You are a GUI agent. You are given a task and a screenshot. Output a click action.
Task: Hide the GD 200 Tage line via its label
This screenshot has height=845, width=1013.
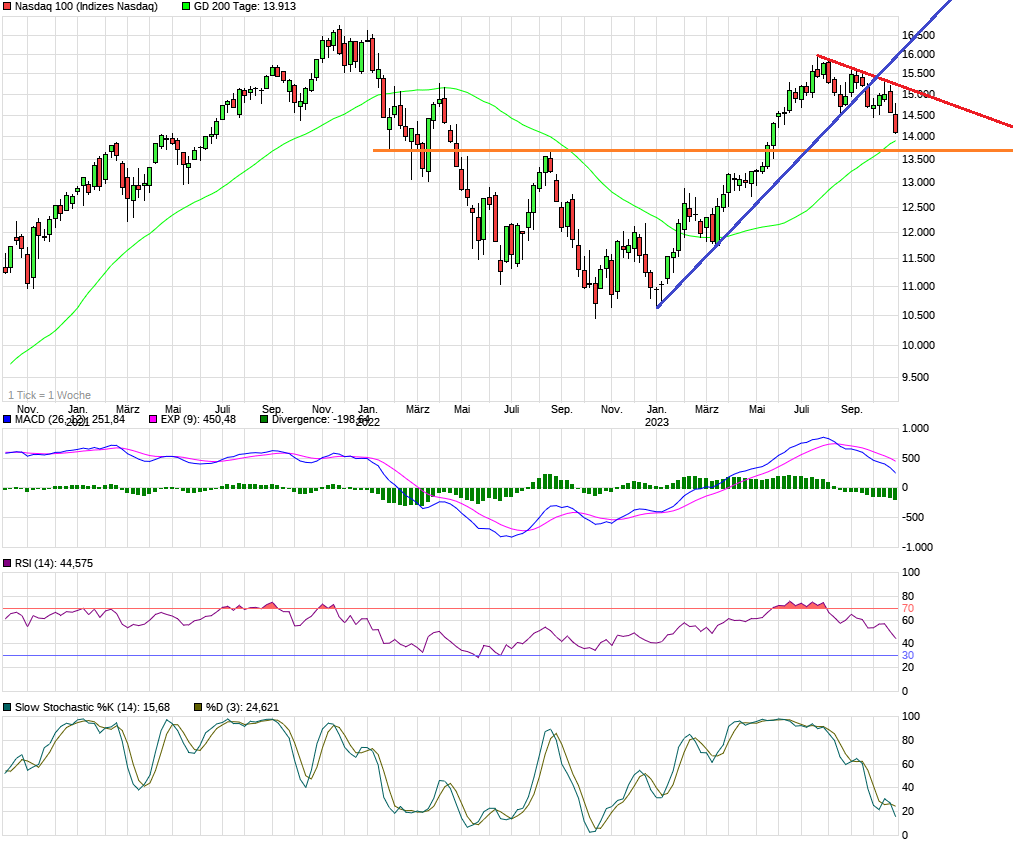(x=247, y=7)
